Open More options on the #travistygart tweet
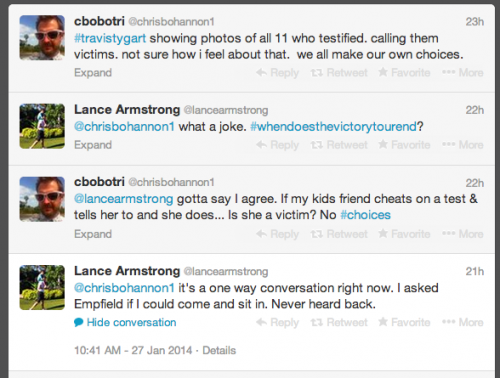 pyautogui.click(x=463, y=73)
